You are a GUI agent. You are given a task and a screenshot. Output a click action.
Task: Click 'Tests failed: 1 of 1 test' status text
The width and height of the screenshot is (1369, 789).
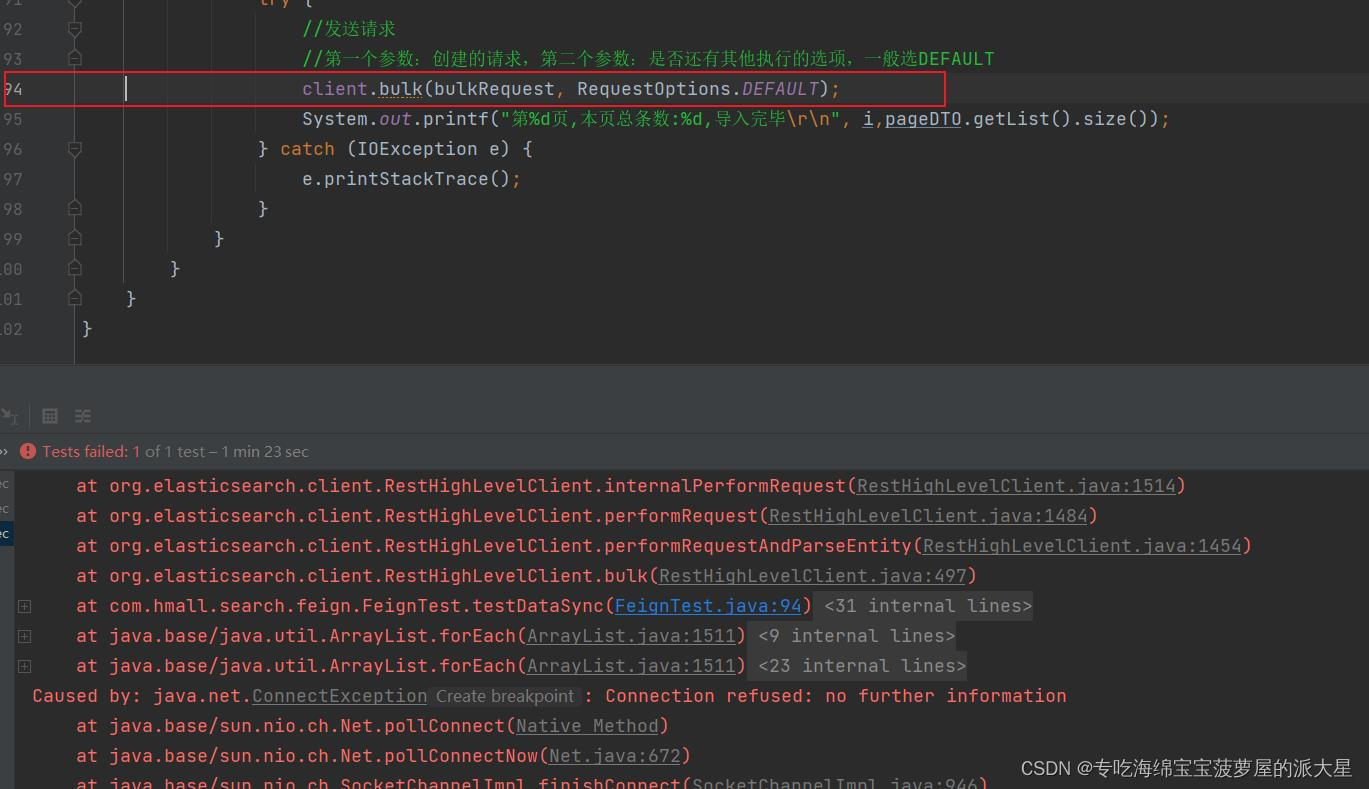(x=123, y=452)
